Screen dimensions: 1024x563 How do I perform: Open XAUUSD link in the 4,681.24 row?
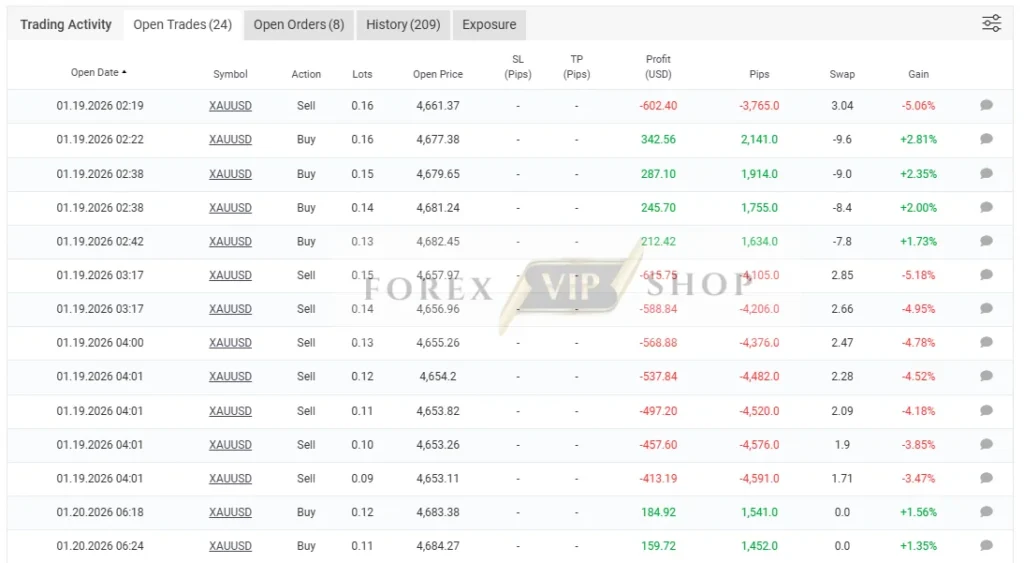230,208
